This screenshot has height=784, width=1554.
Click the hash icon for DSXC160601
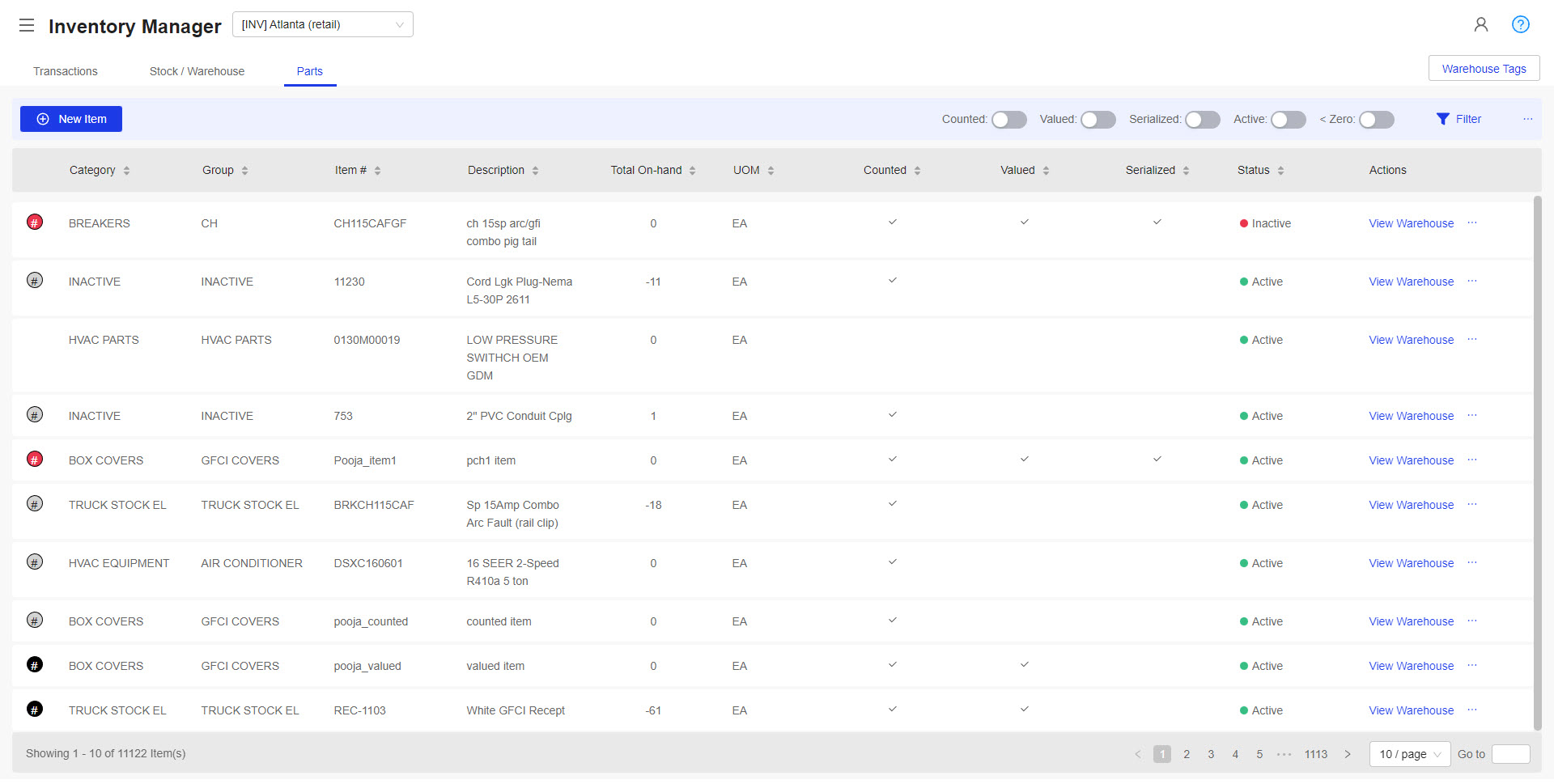[x=35, y=562]
